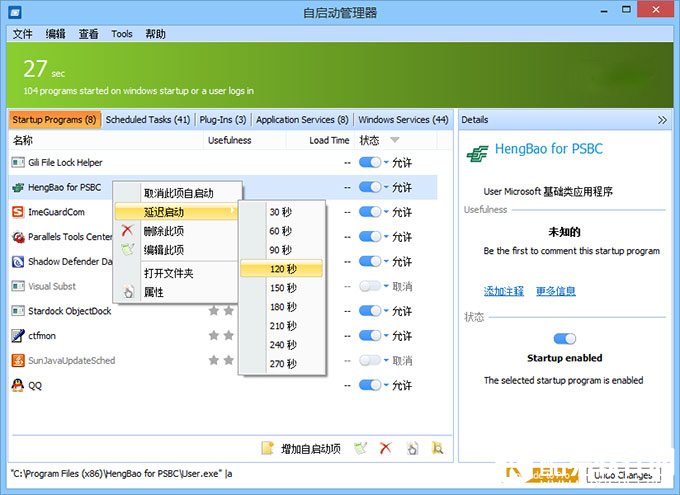680x495 pixels.
Task: Switch to the Windows Services (44) tab
Action: click(403, 120)
